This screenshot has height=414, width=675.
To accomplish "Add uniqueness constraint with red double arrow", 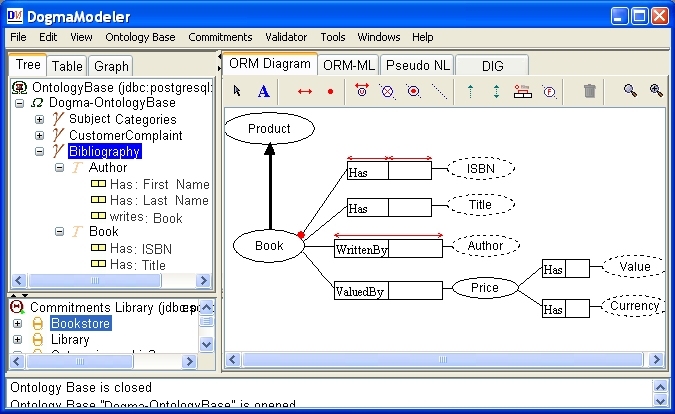I will tap(305, 91).
